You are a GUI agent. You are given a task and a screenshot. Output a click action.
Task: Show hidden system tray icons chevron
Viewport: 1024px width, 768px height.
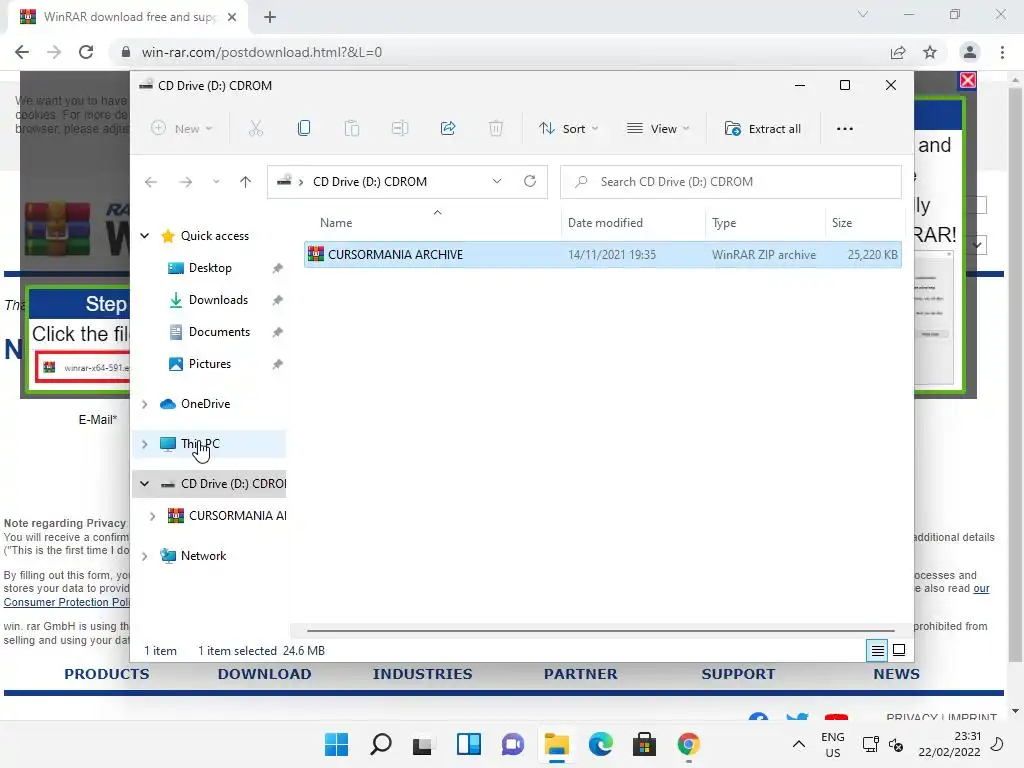[798, 744]
